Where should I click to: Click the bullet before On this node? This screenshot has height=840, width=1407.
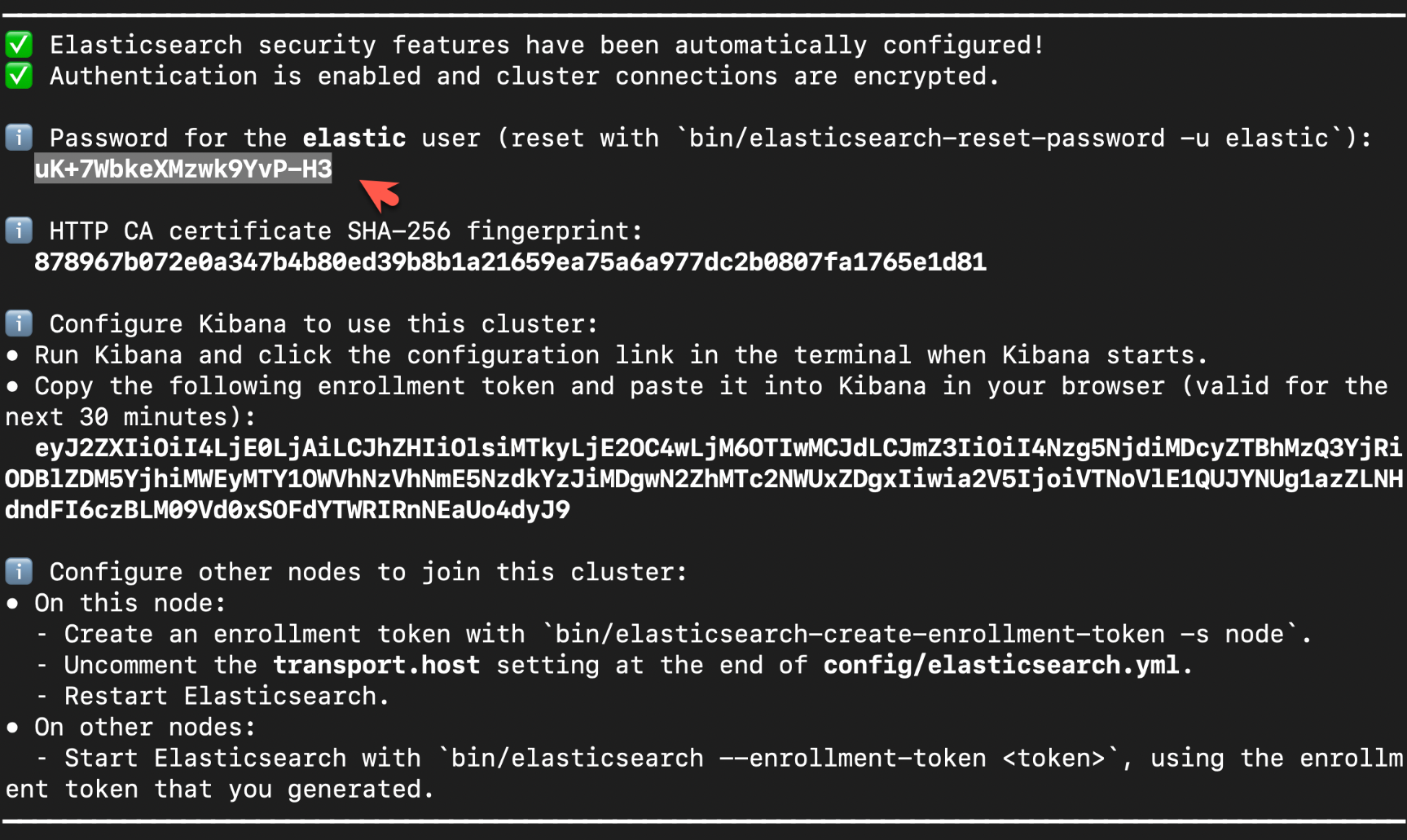coord(12,604)
